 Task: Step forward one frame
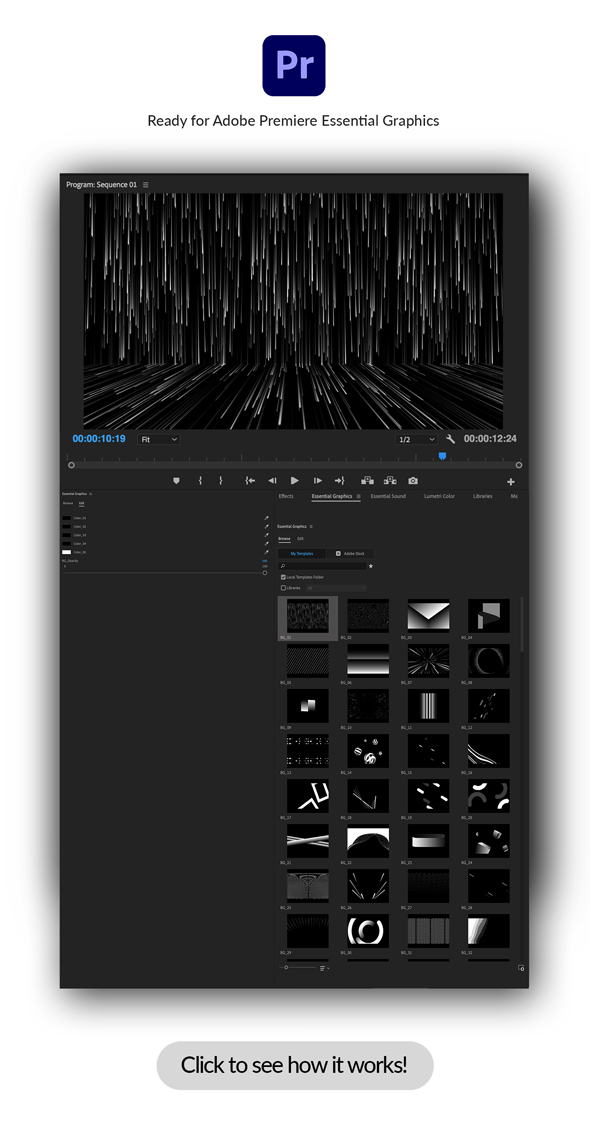point(317,481)
